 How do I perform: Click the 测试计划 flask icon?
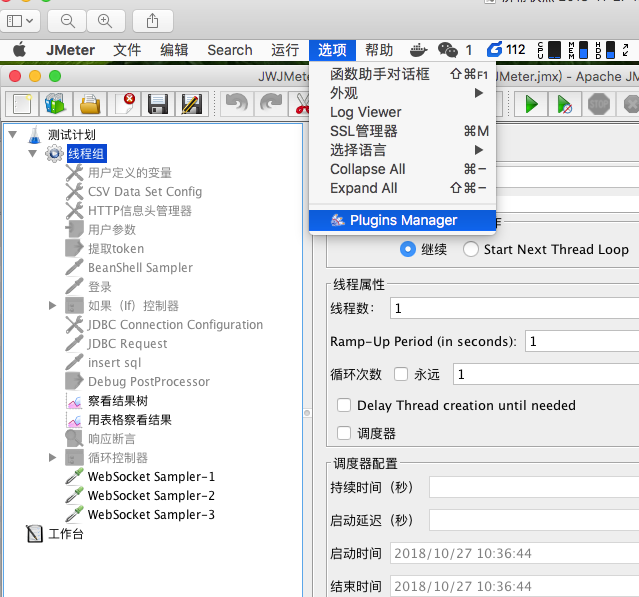(x=34, y=135)
